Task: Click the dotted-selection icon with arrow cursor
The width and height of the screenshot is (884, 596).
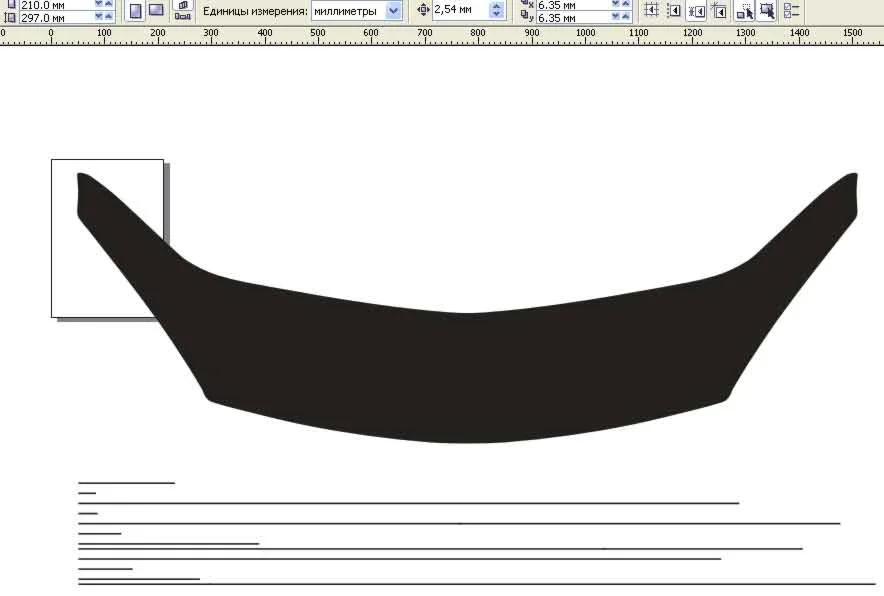Action: click(744, 11)
